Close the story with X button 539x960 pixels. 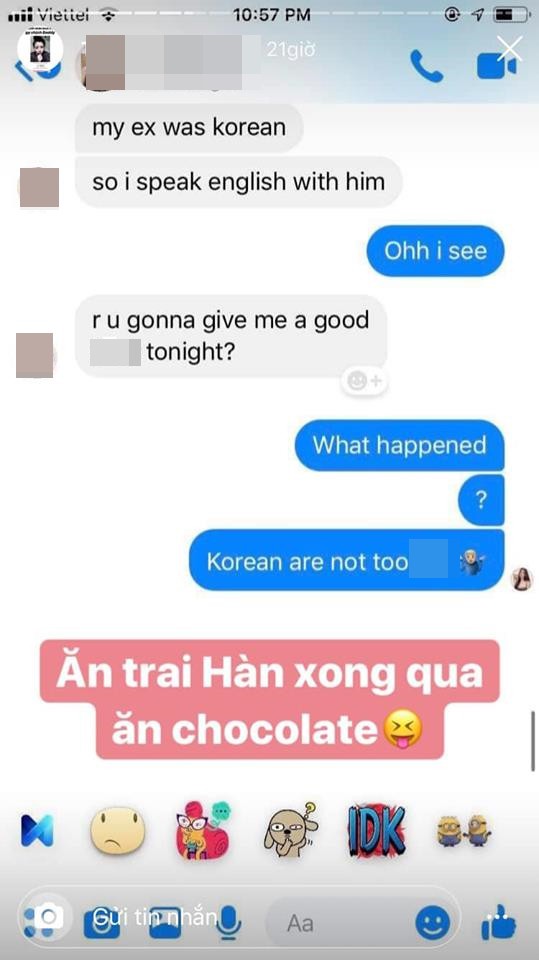point(510,48)
